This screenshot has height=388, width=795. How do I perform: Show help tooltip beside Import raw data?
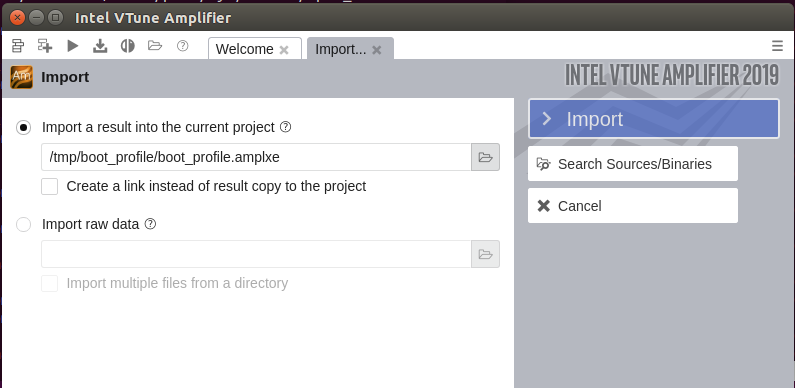pyautogui.click(x=150, y=224)
